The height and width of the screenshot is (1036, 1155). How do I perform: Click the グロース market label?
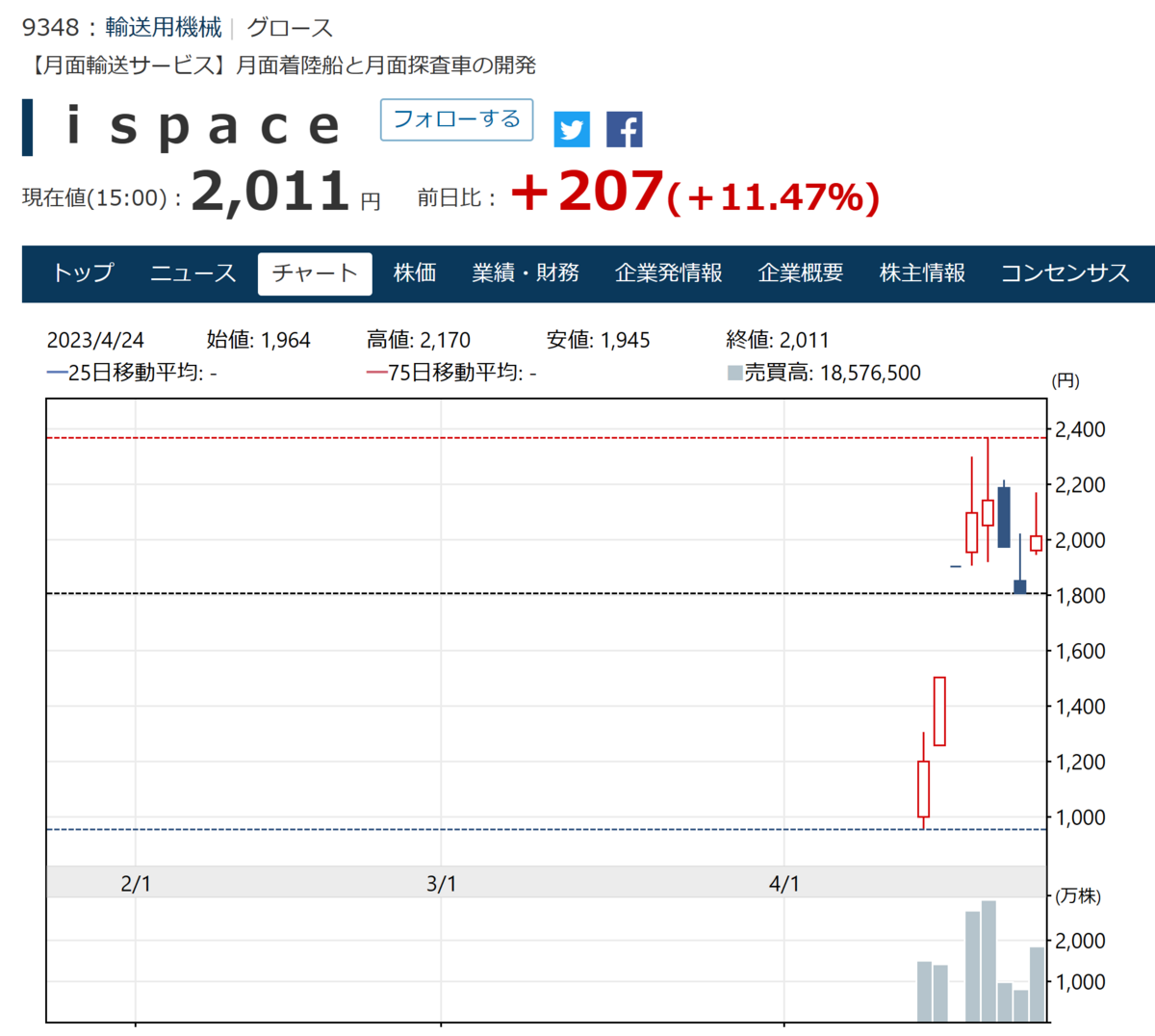[x=290, y=27]
